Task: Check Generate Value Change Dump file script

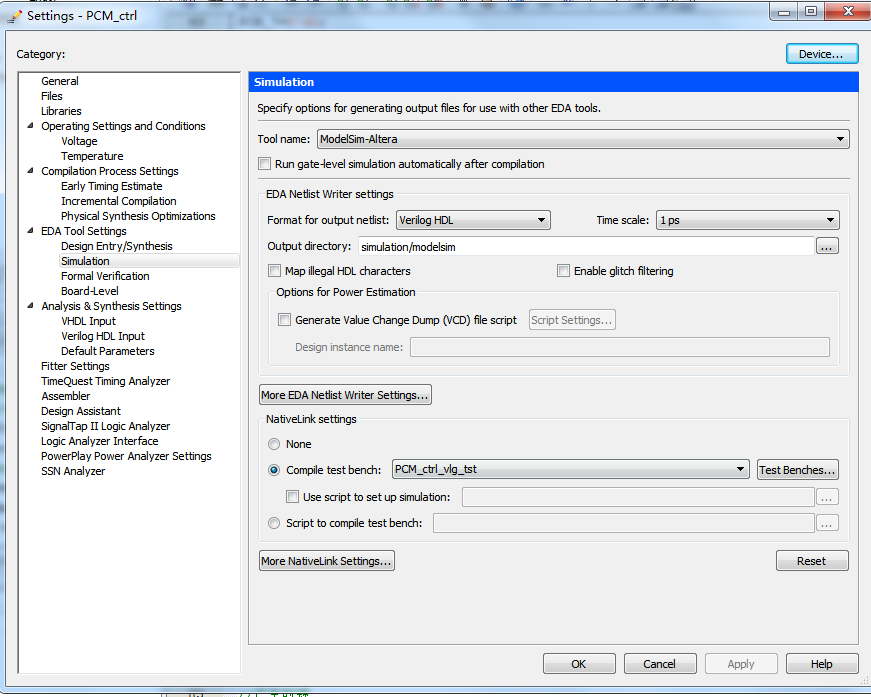Action: pyautogui.click(x=284, y=320)
